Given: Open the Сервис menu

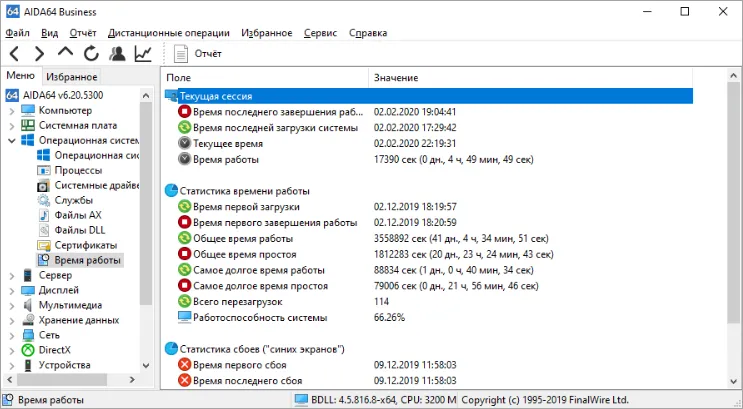Looking at the screenshot, I should [320, 33].
